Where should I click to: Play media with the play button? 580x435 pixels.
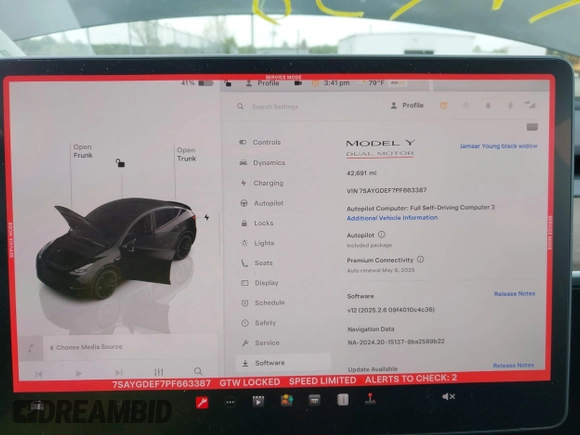coord(78,374)
